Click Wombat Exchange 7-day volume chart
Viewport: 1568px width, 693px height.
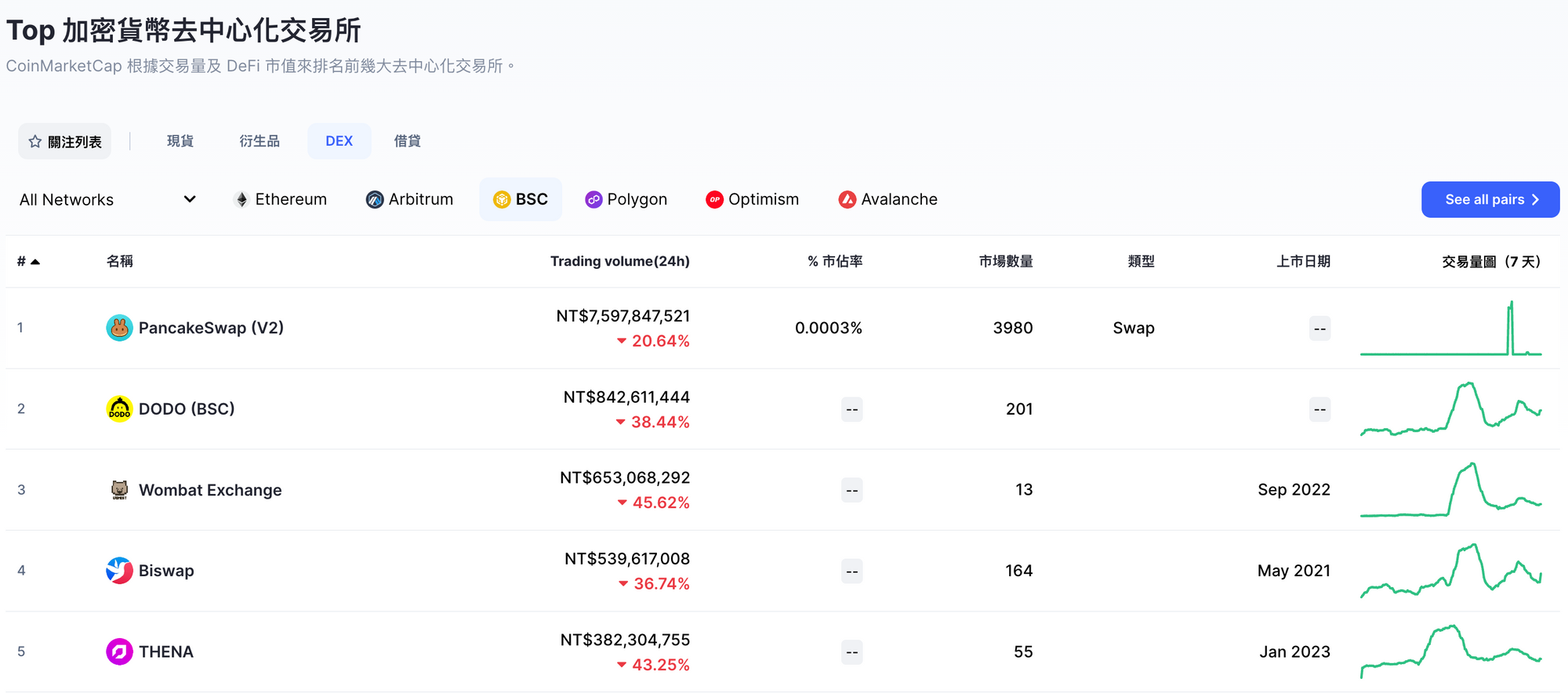(x=1451, y=490)
